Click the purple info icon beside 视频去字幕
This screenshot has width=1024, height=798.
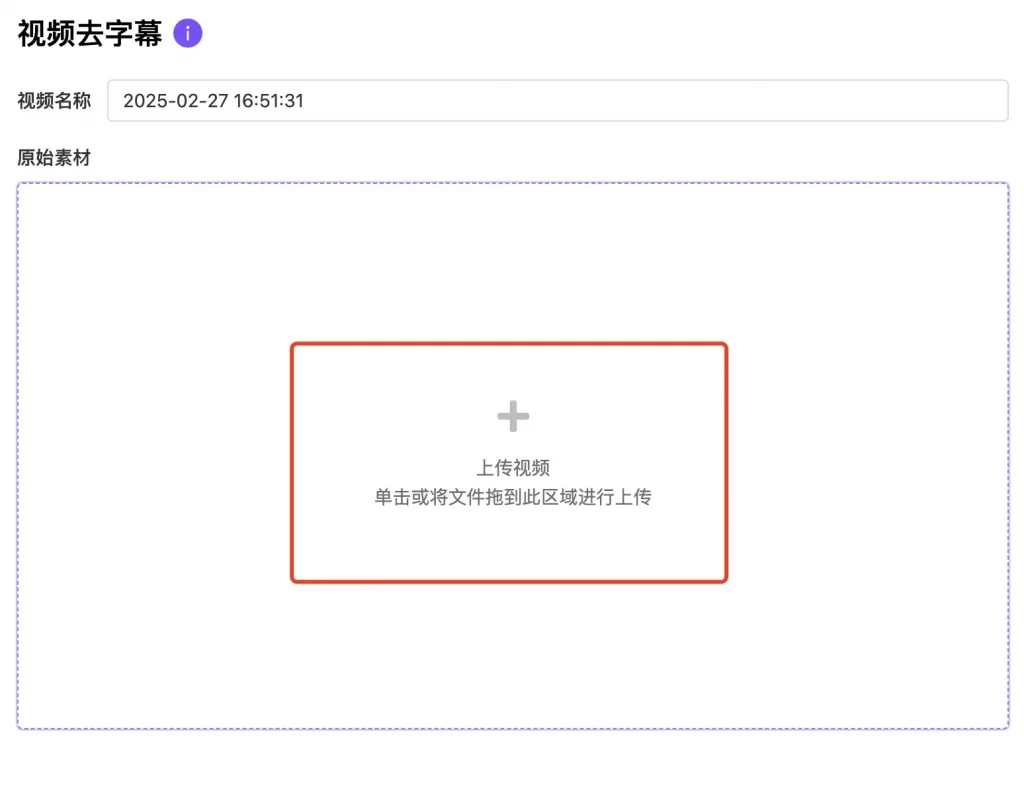coord(187,33)
